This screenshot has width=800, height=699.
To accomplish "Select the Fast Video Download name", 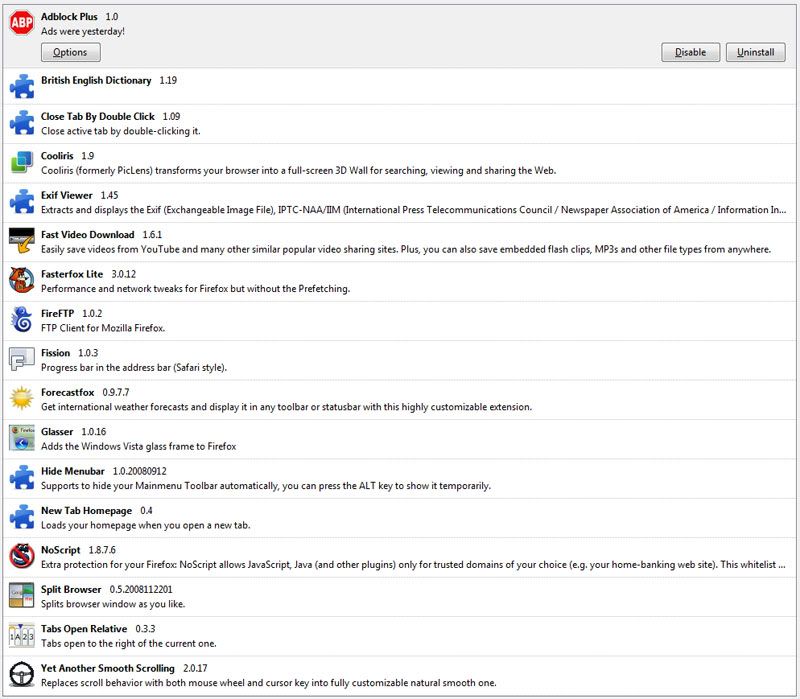I will (x=87, y=235).
